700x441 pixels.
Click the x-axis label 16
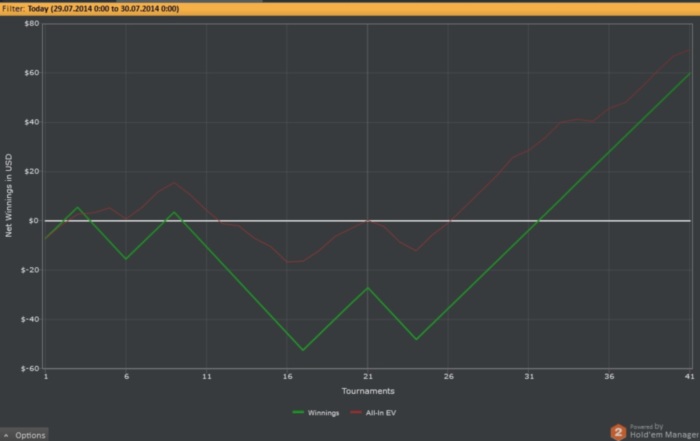[288, 377]
